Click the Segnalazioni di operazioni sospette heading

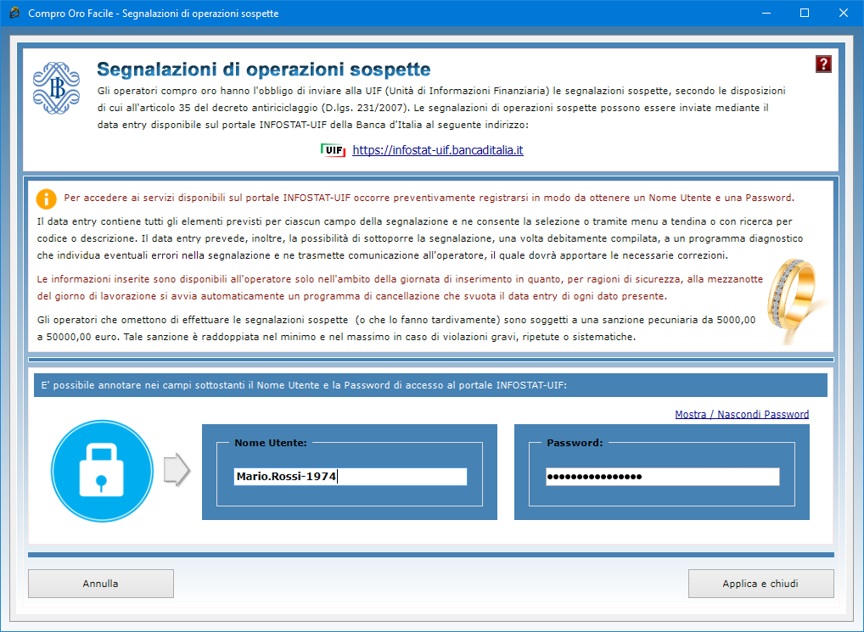pyautogui.click(x=264, y=70)
